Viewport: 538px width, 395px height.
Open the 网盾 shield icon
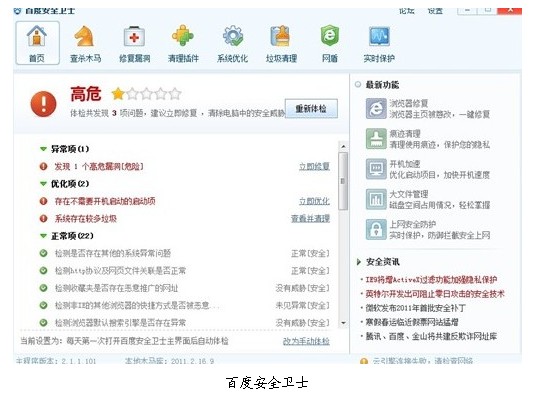330,36
